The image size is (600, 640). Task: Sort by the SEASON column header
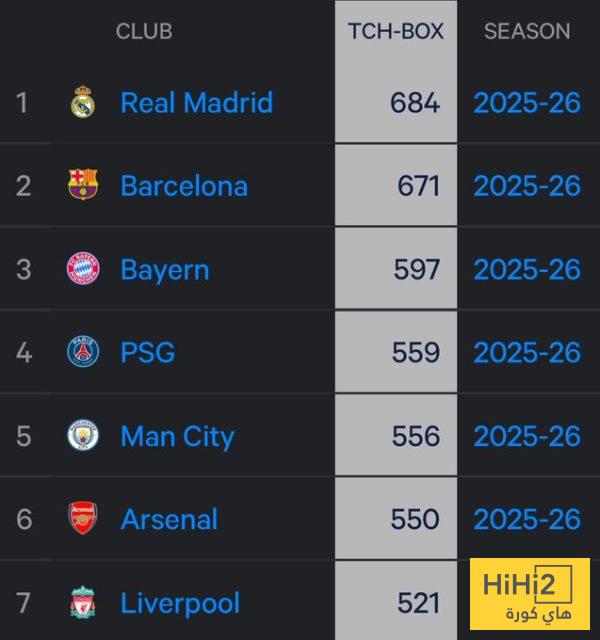coord(527,31)
